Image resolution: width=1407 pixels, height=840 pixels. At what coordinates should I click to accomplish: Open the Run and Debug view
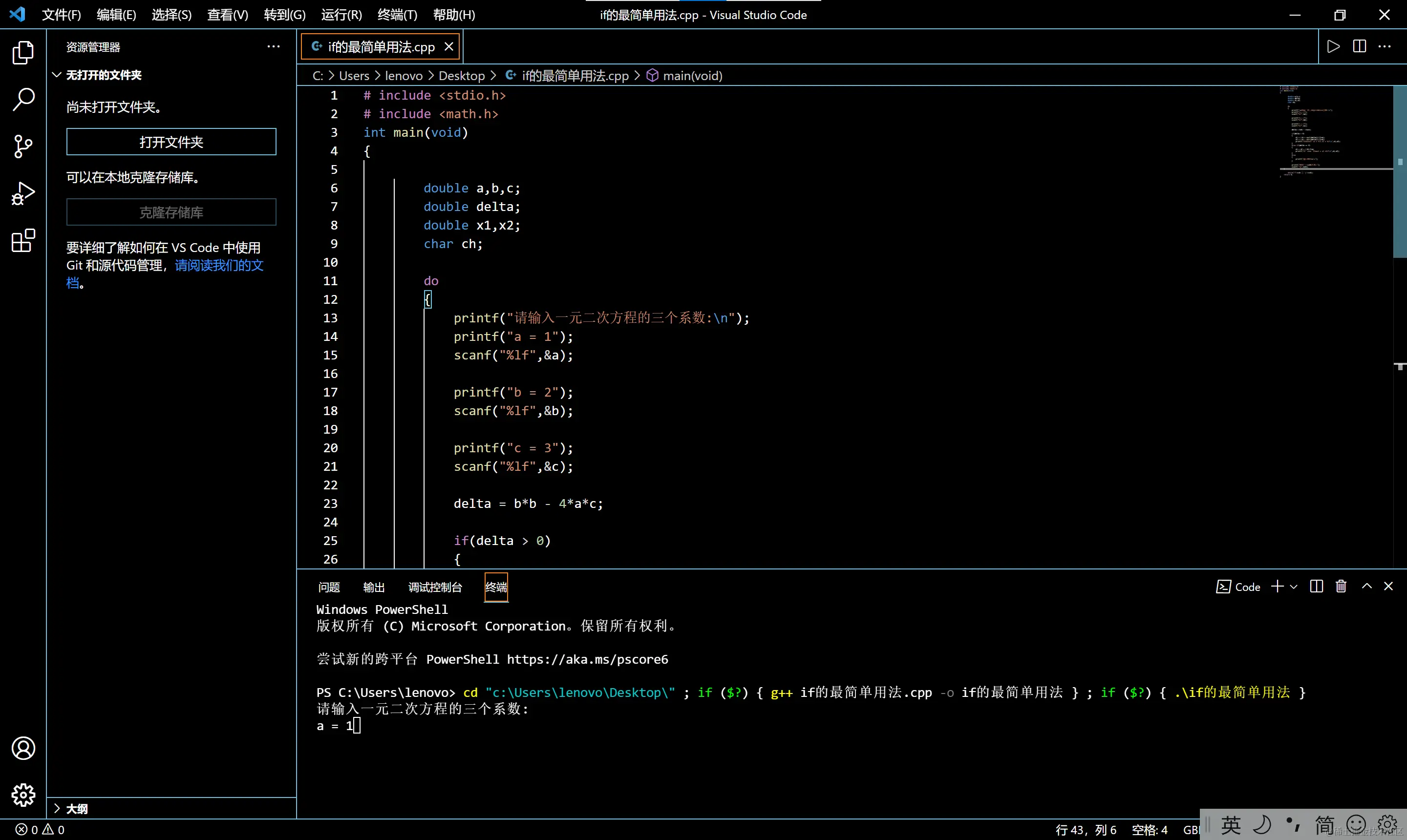(23, 193)
